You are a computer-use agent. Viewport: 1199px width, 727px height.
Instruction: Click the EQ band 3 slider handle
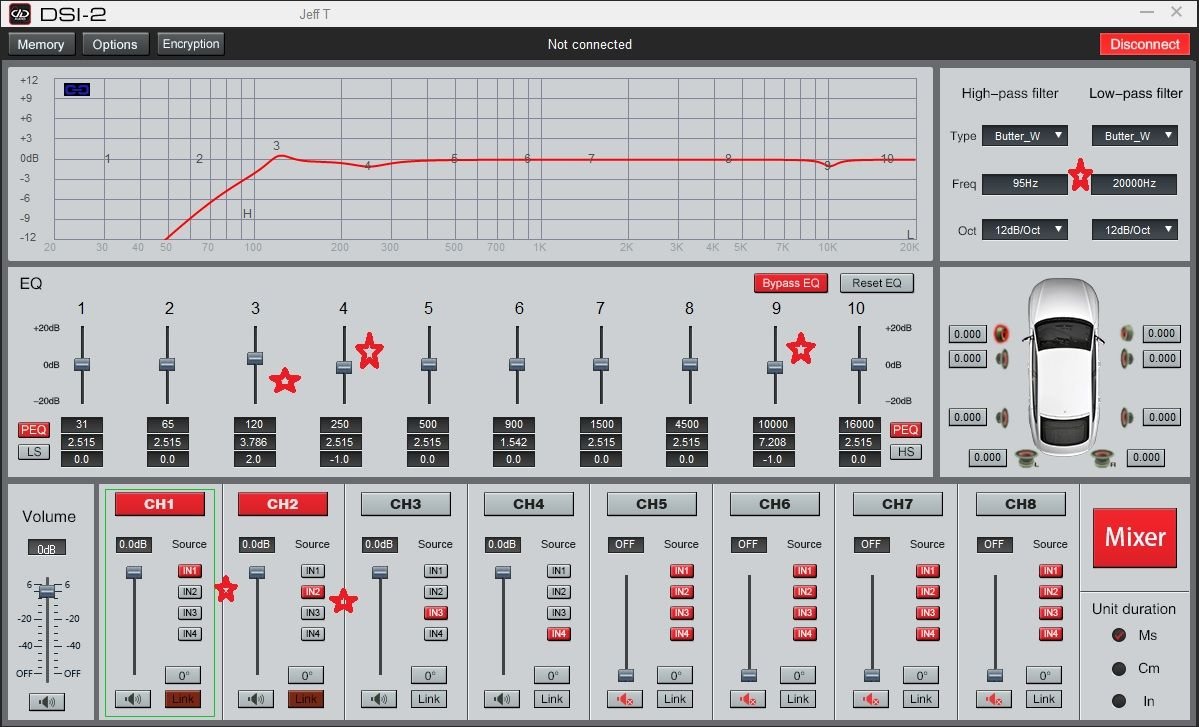(x=255, y=358)
